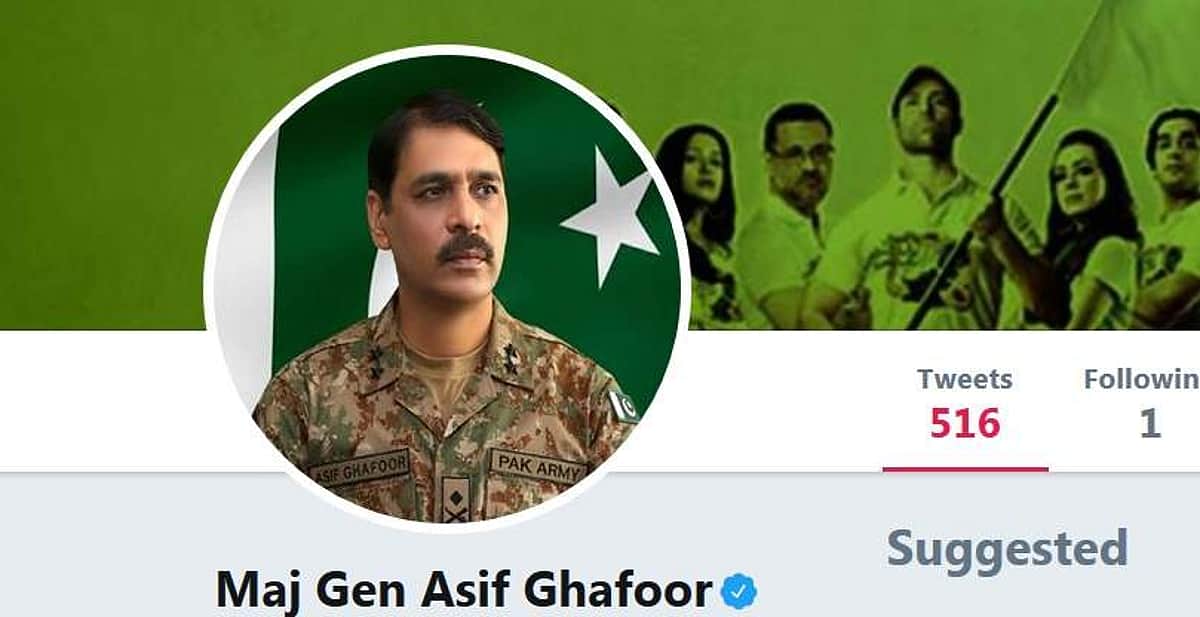Click the Suggested heading

pos(1007,549)
